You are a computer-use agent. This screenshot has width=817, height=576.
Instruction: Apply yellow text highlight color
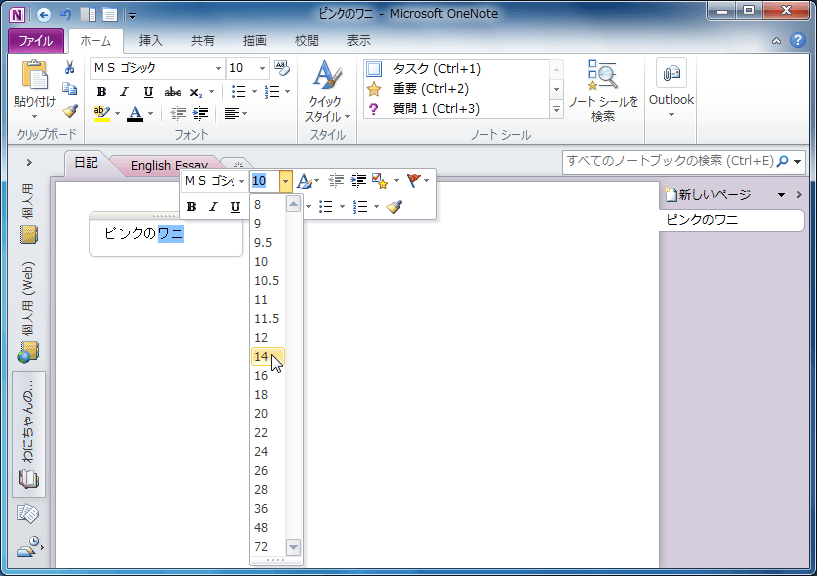coord(102,113)
